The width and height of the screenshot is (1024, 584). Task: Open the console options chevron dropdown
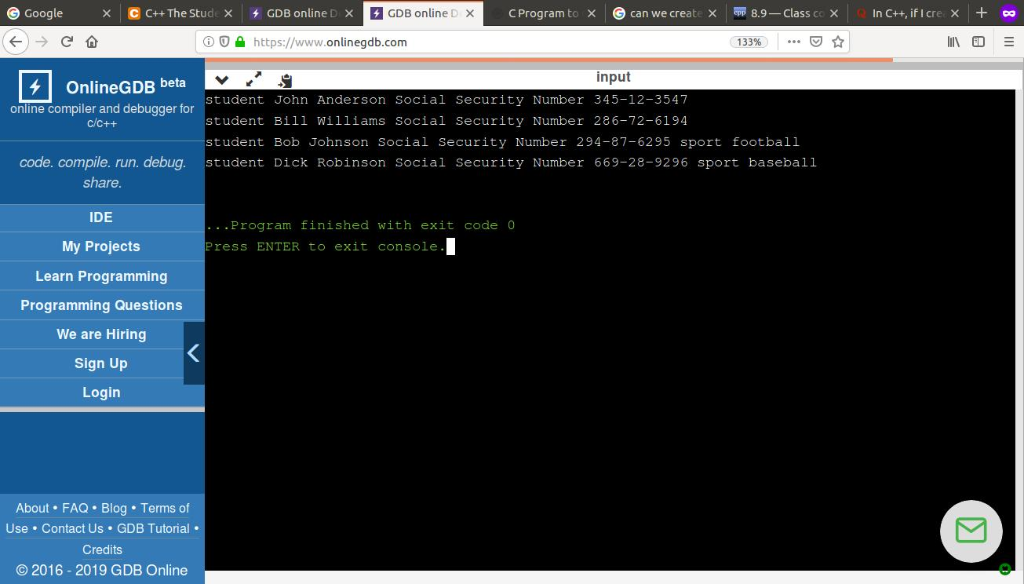click(220, 79)
